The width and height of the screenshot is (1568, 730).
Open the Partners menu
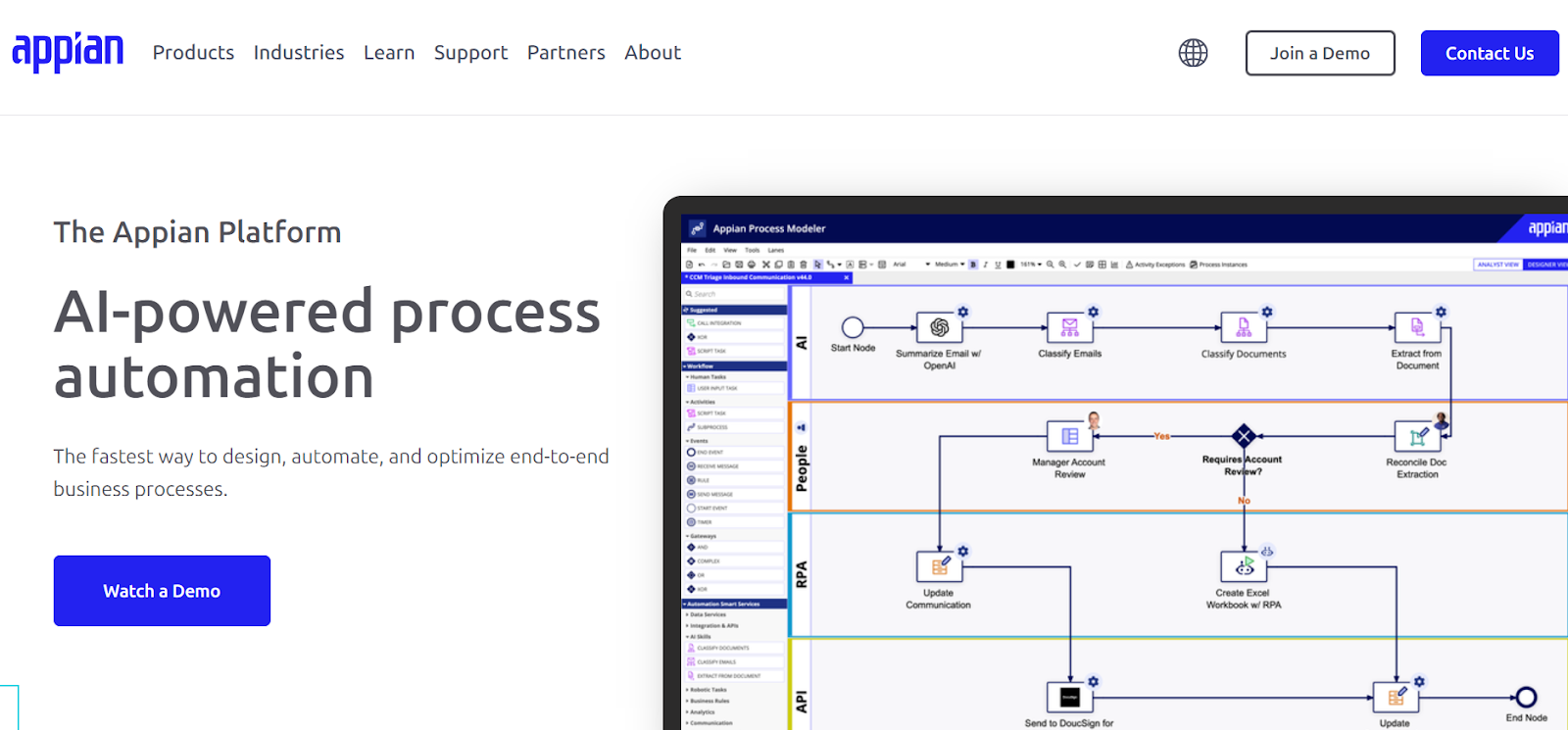point(566,53)
